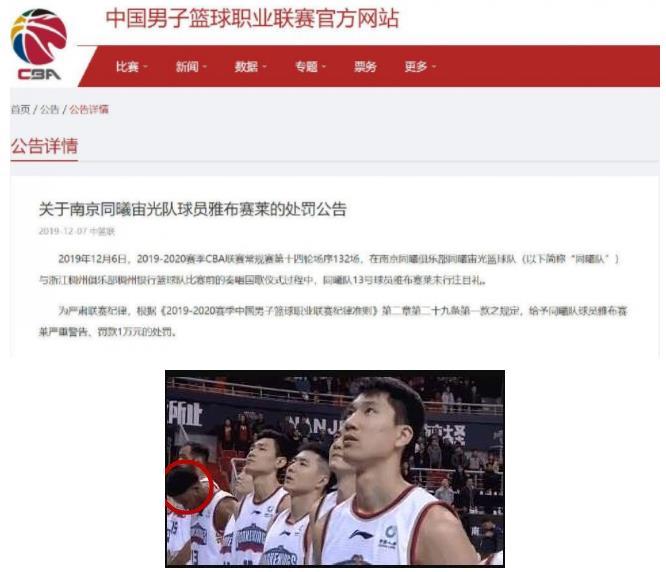
Task: Click the announcement headline about 雅布赛莱
Action: tap(193, 209)
